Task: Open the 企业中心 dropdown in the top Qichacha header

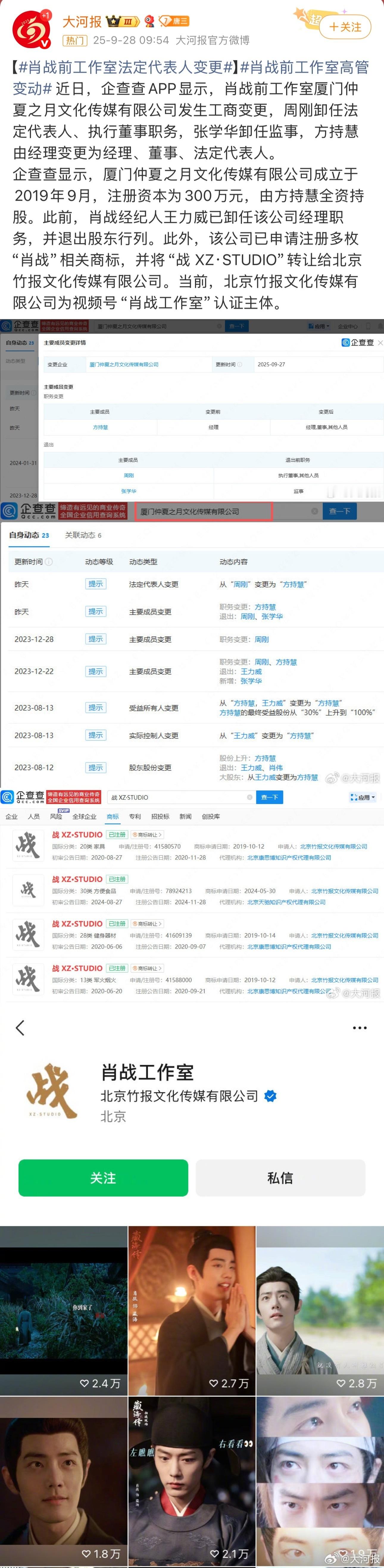Action: [x=349, y=326]
